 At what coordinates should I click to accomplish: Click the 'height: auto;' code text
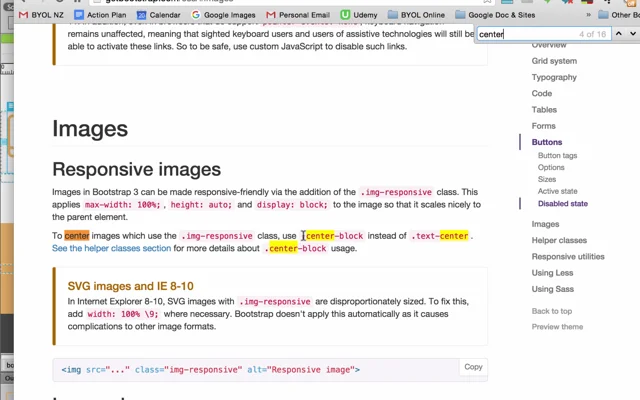click(x=201, y=204)
